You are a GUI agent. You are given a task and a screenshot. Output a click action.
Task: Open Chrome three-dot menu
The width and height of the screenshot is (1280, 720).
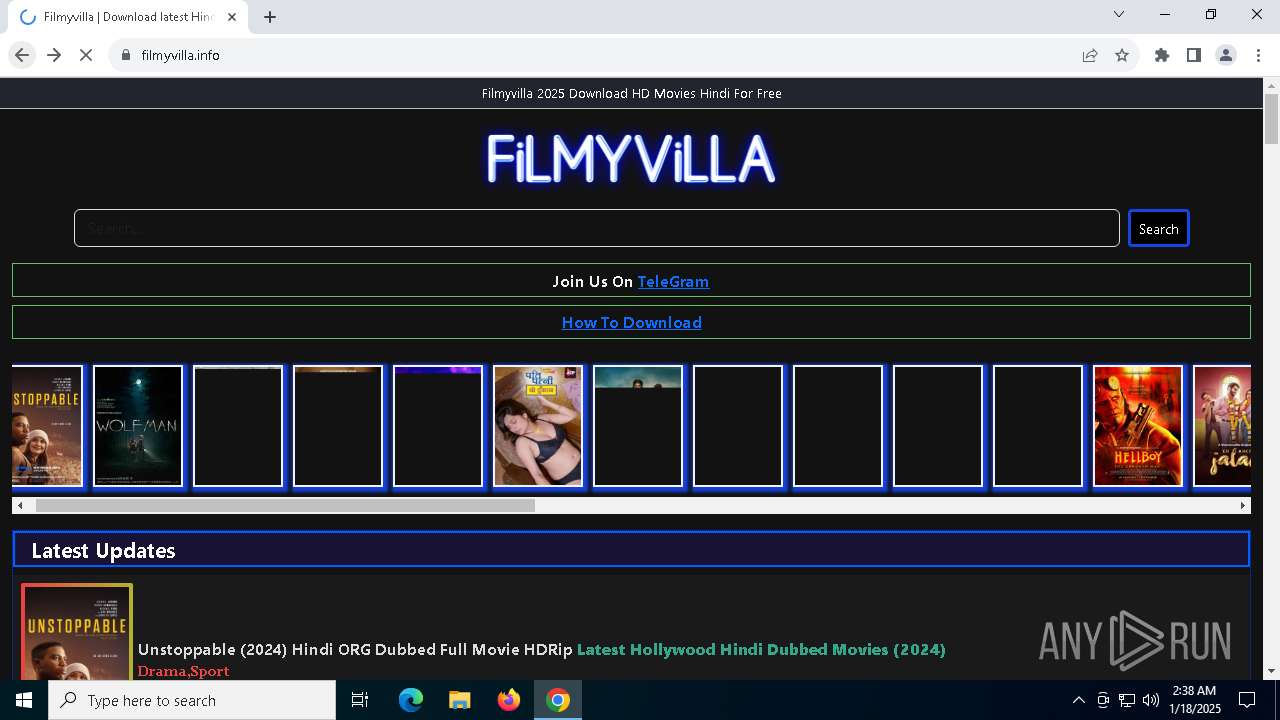click(1258, 55)
